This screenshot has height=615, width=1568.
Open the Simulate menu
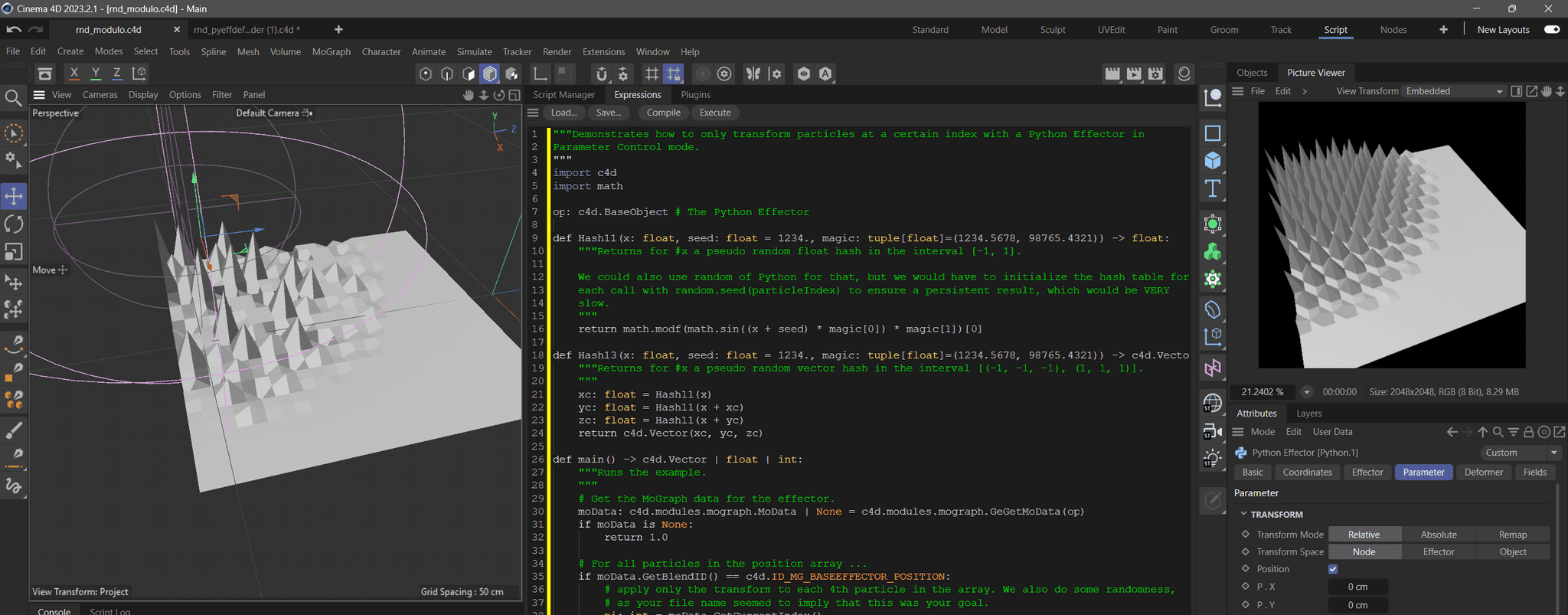(x=474, y=51)
